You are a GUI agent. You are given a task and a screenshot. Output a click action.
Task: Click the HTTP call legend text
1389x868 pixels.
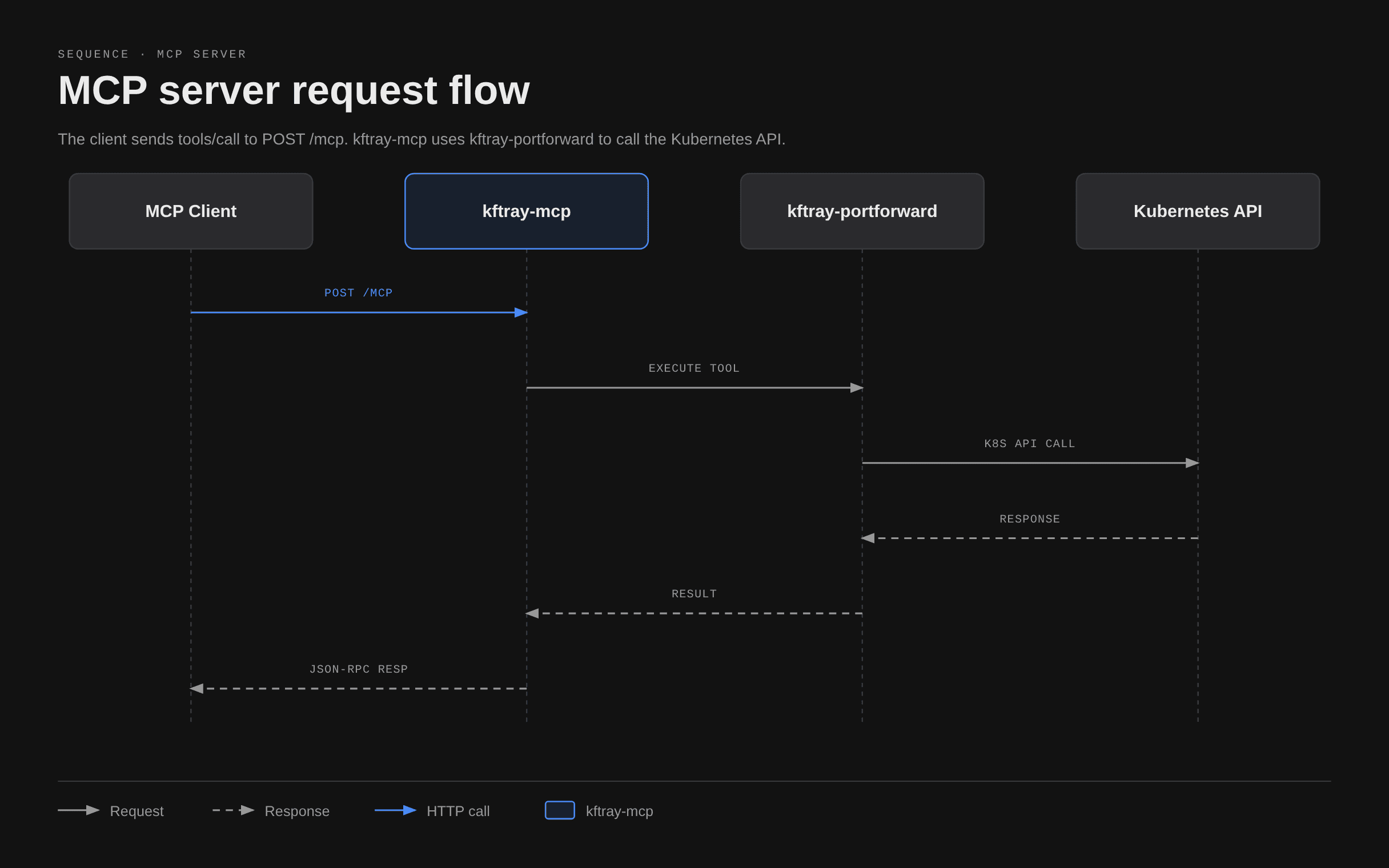(458, 811)
